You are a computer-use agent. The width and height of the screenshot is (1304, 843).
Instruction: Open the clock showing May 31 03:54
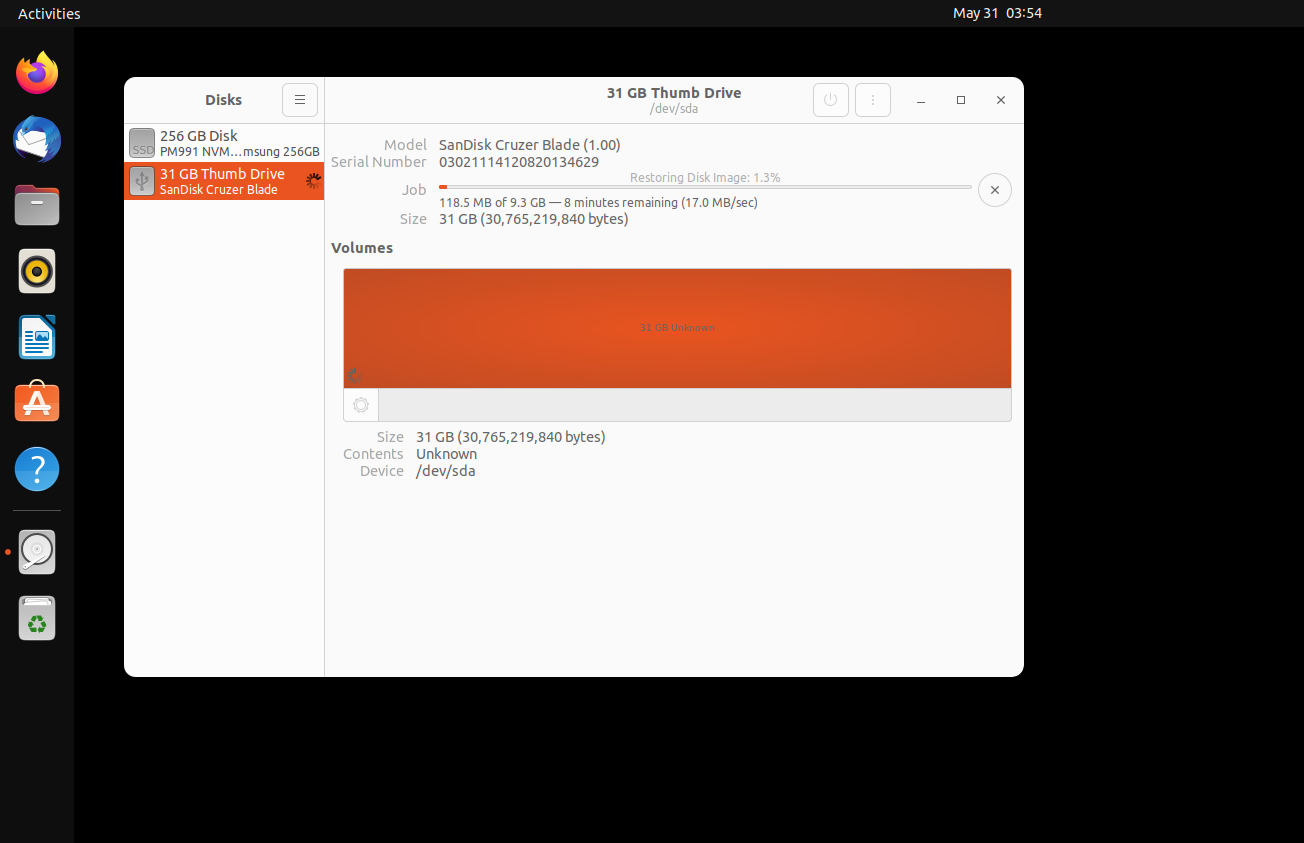pos(998,14)
